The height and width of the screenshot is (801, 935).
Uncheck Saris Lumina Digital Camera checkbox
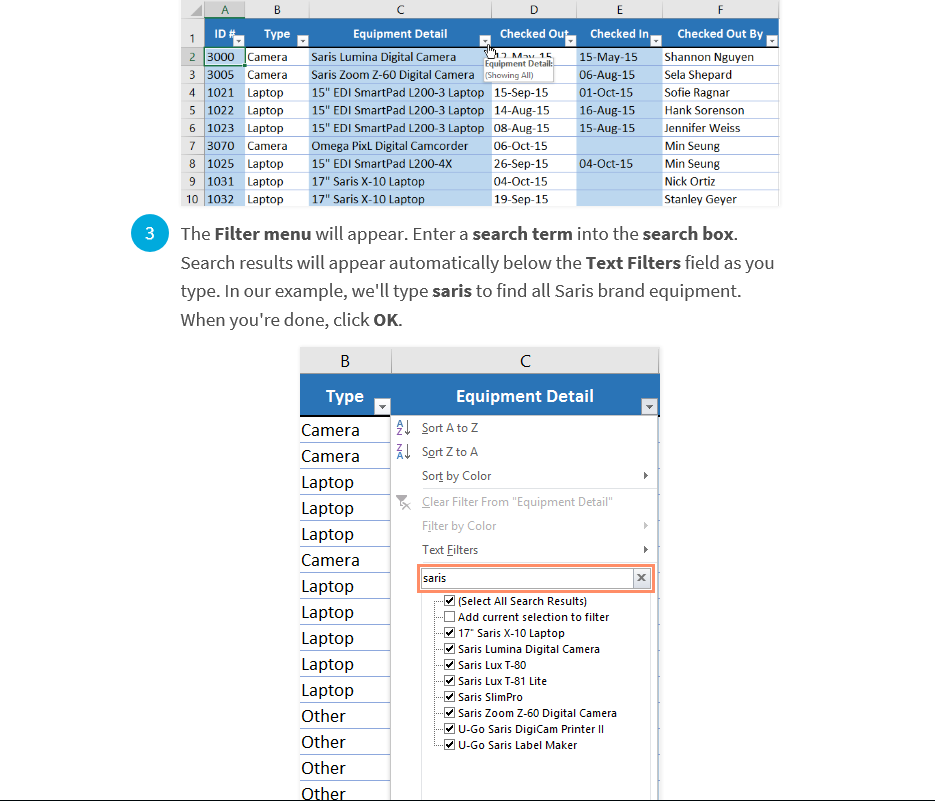pos(450,649)
